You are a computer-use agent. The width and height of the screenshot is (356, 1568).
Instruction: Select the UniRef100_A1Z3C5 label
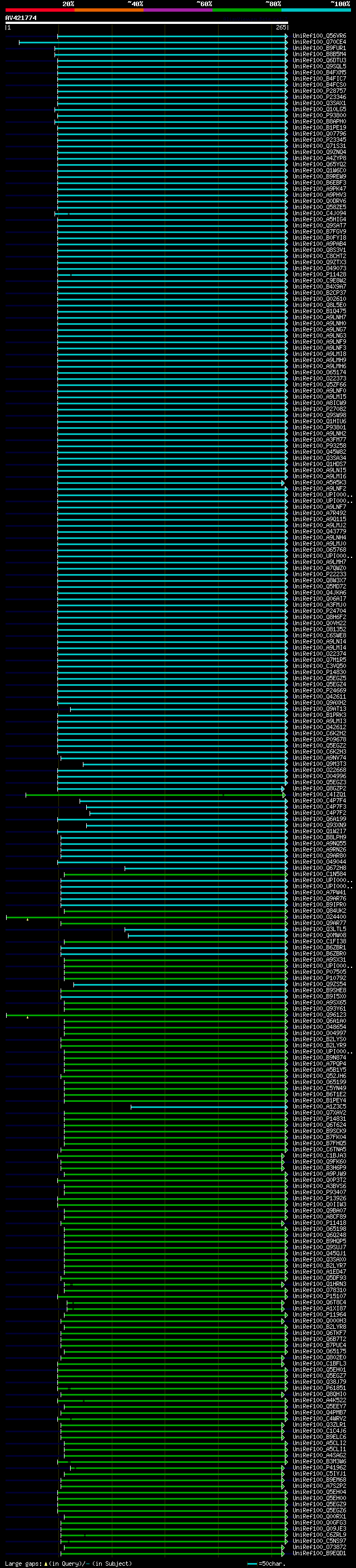tap(319, 1106)
